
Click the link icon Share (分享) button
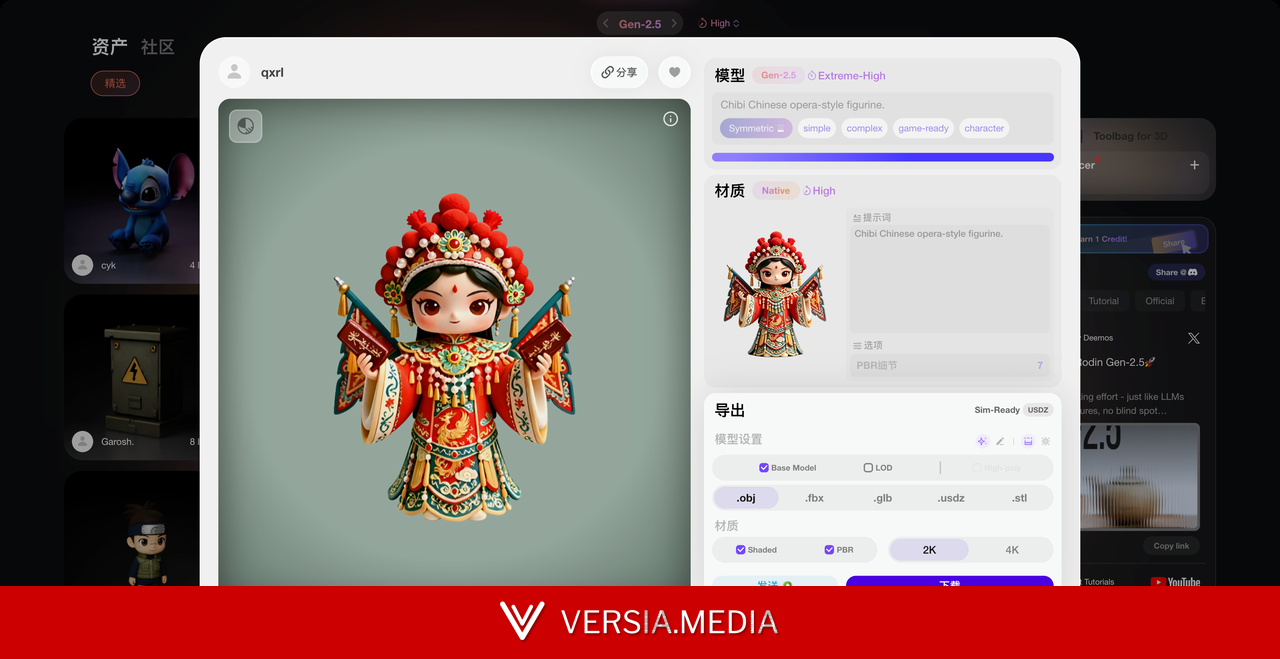[x=619, y=72]
